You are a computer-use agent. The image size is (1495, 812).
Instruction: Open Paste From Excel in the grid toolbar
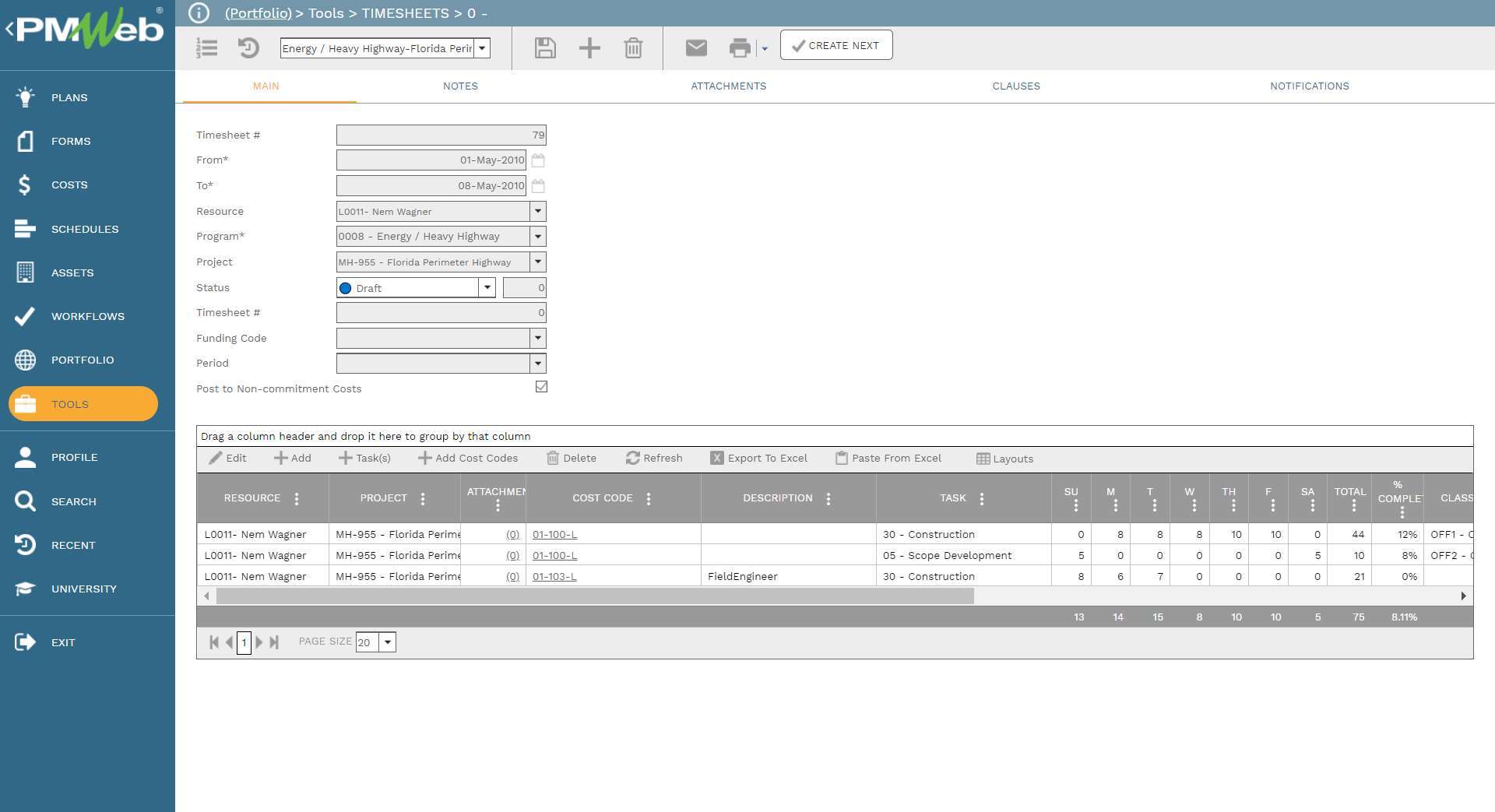[888, 458]
